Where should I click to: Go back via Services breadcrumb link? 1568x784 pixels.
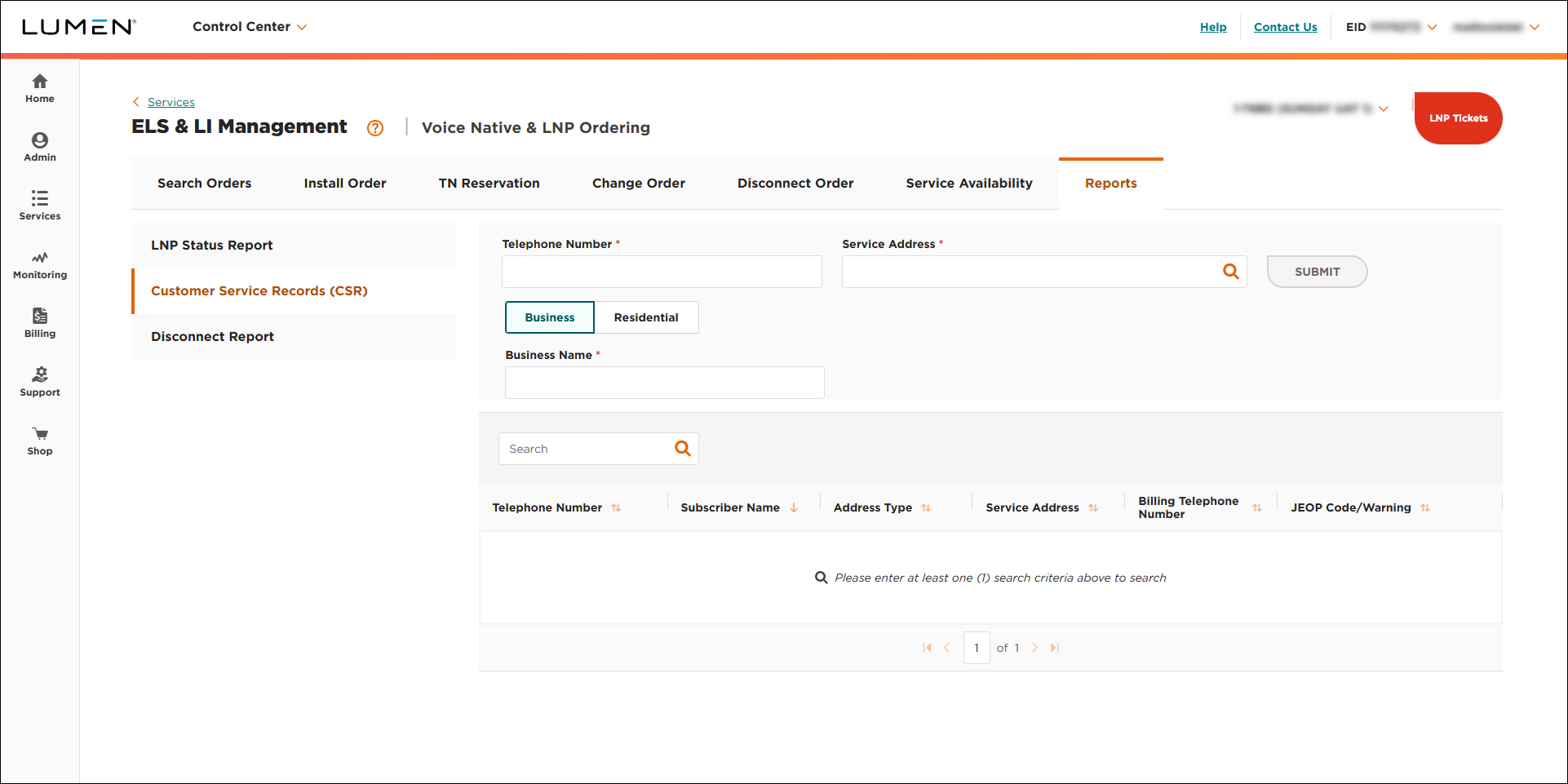coord(171,102)
